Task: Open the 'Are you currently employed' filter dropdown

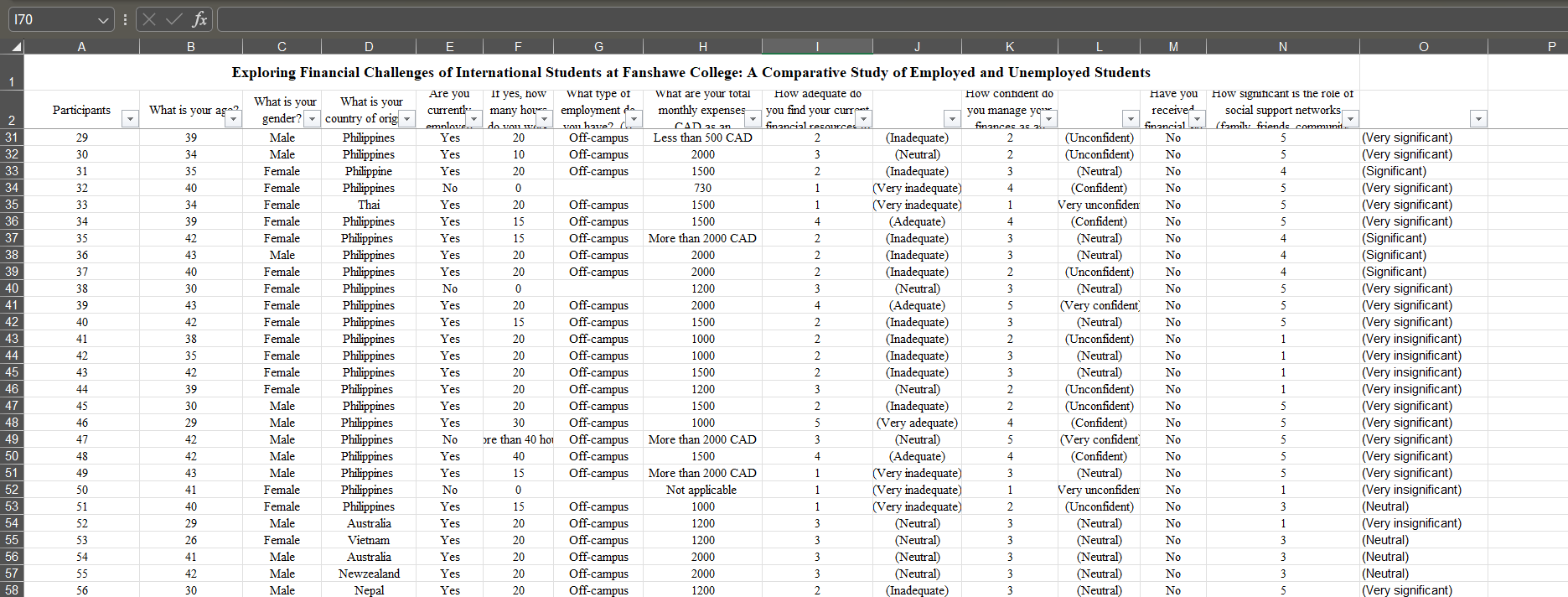Action: point(474,119)
